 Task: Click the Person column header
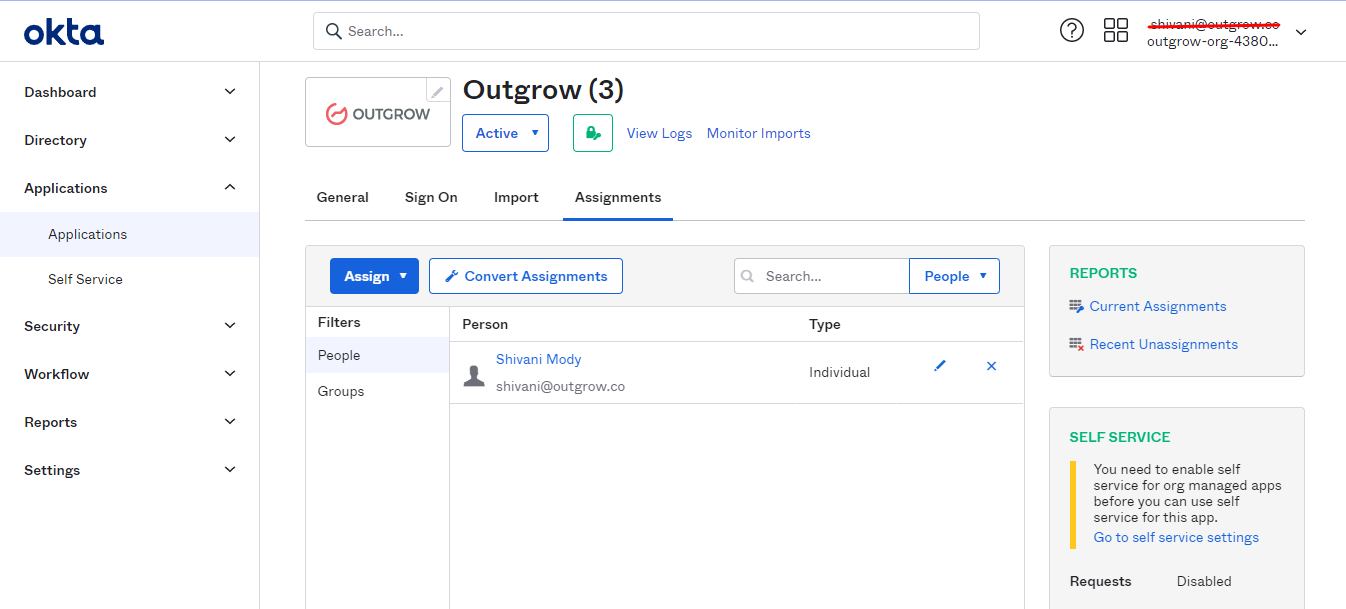485,324
